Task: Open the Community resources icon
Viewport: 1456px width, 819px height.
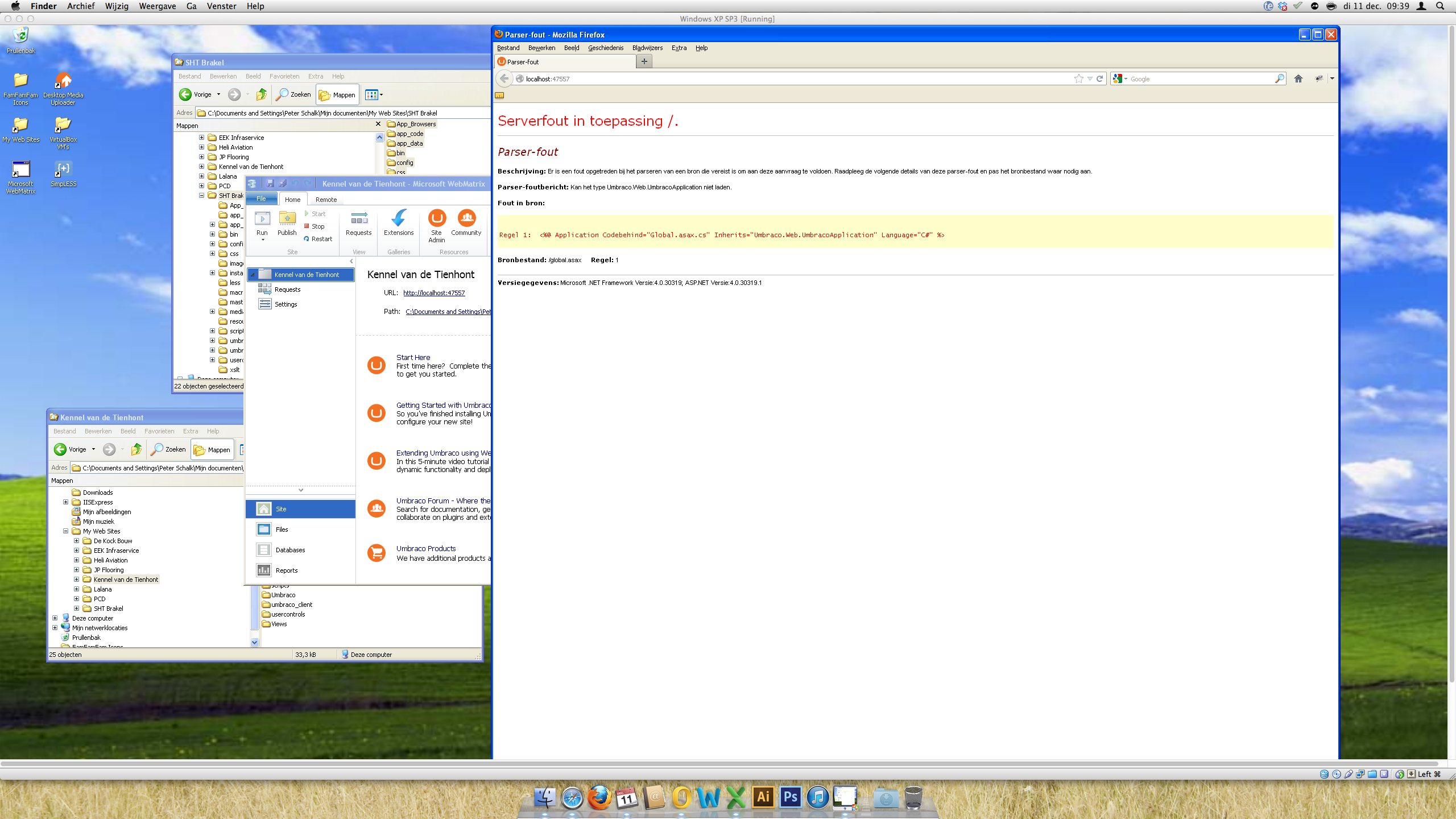Action: coord(466,223)
